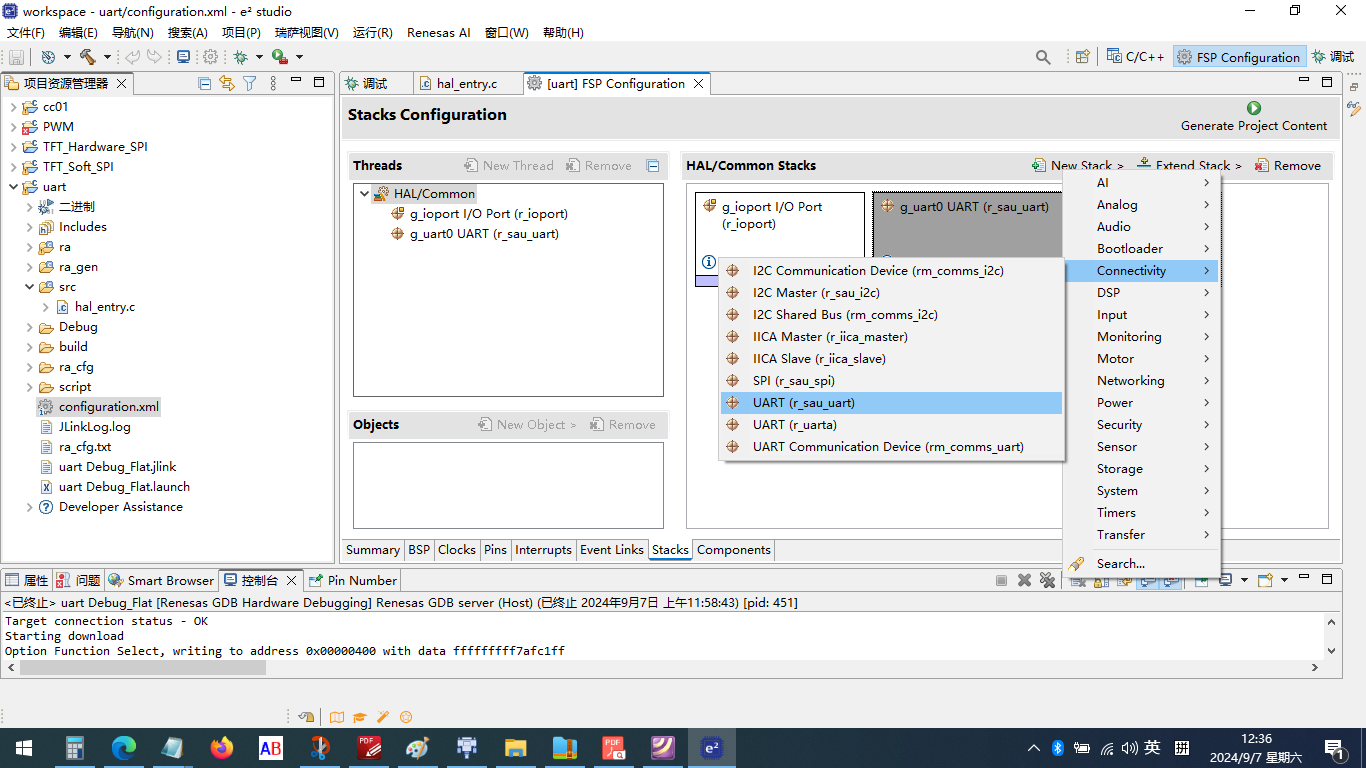Click the Open Perspective icon
This screenshot has height=768, width=1366.
(1082, 57)
